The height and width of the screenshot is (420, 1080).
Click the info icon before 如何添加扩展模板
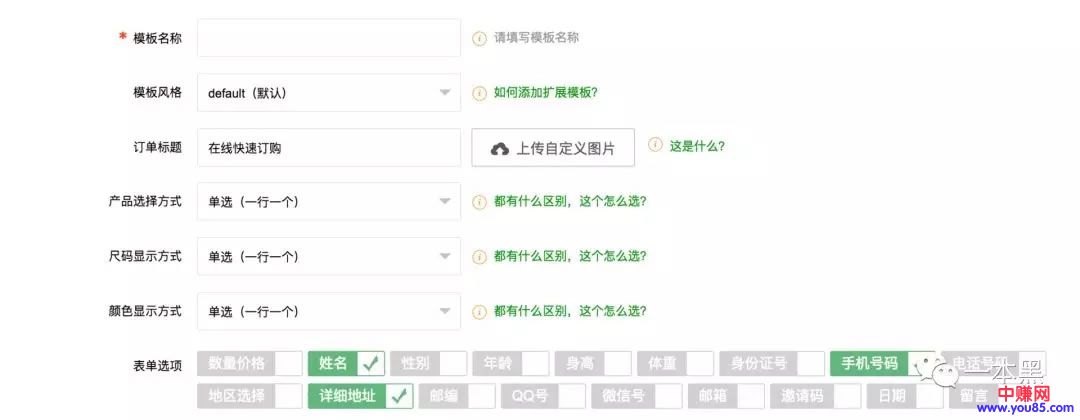(x=479, y=93)
